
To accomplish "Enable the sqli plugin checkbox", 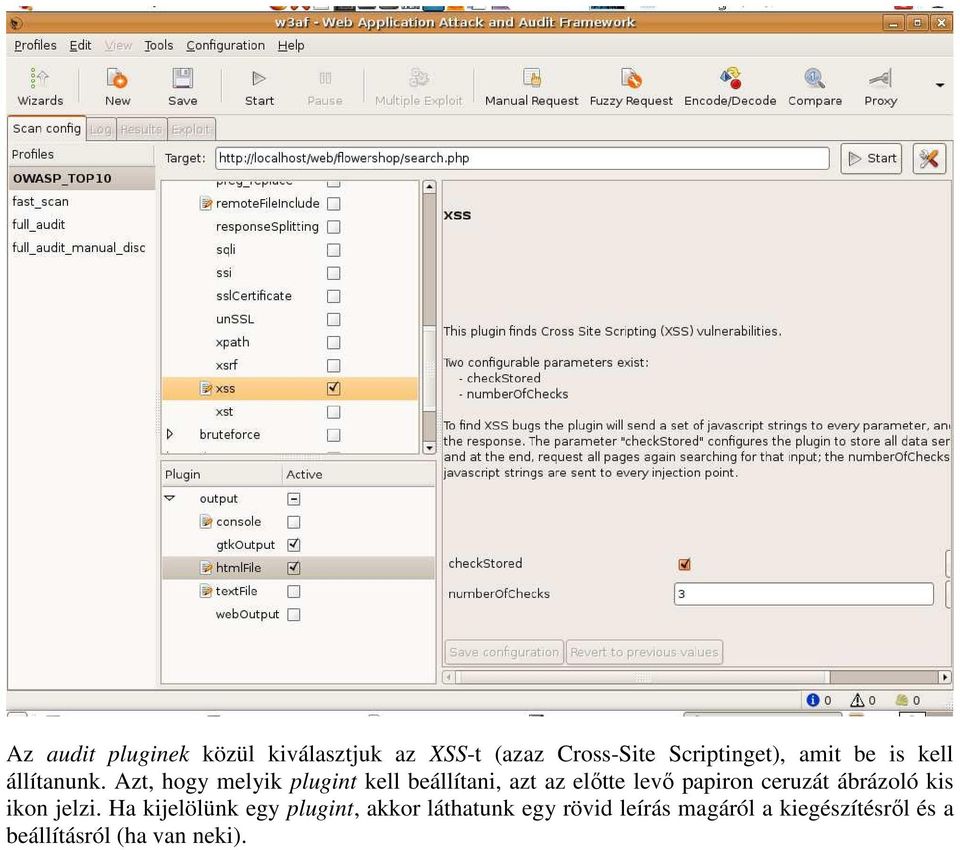I will pos(333,250).
